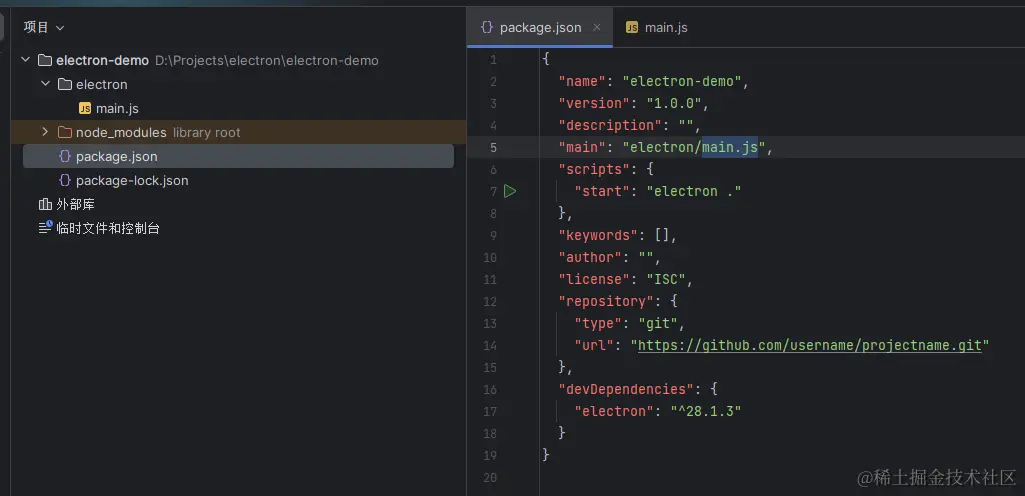Open the 项目 view dropdown

[44, 27]
